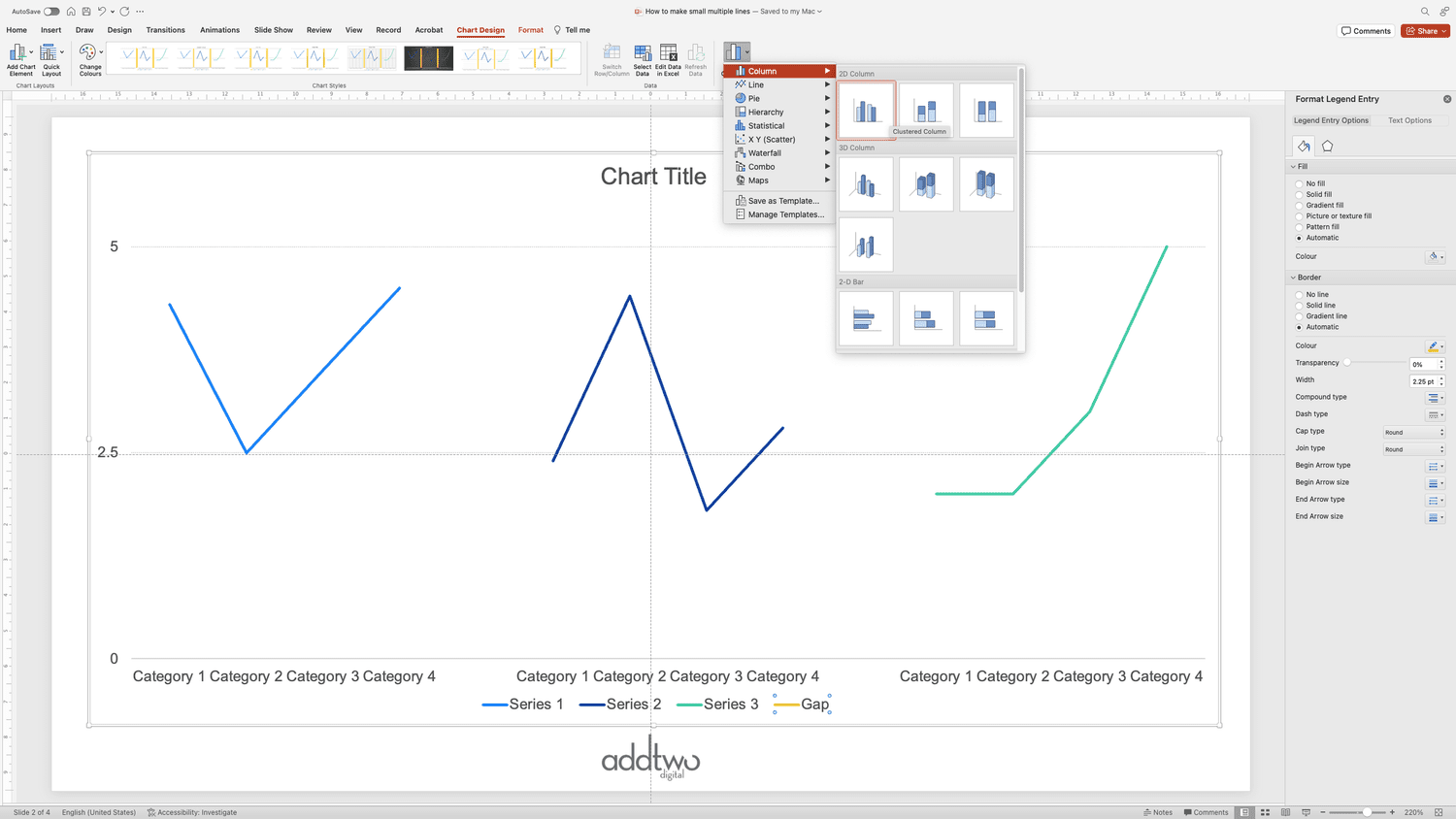Screen dimensions: 1456x819
Task: Click the Add Chart Element icon
Action: [20, 60]
